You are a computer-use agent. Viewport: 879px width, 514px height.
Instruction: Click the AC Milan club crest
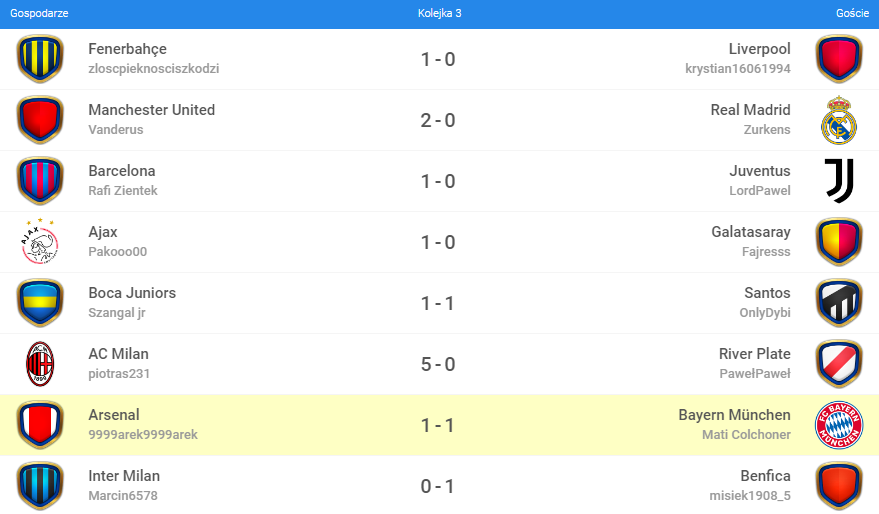coord(40,364)
